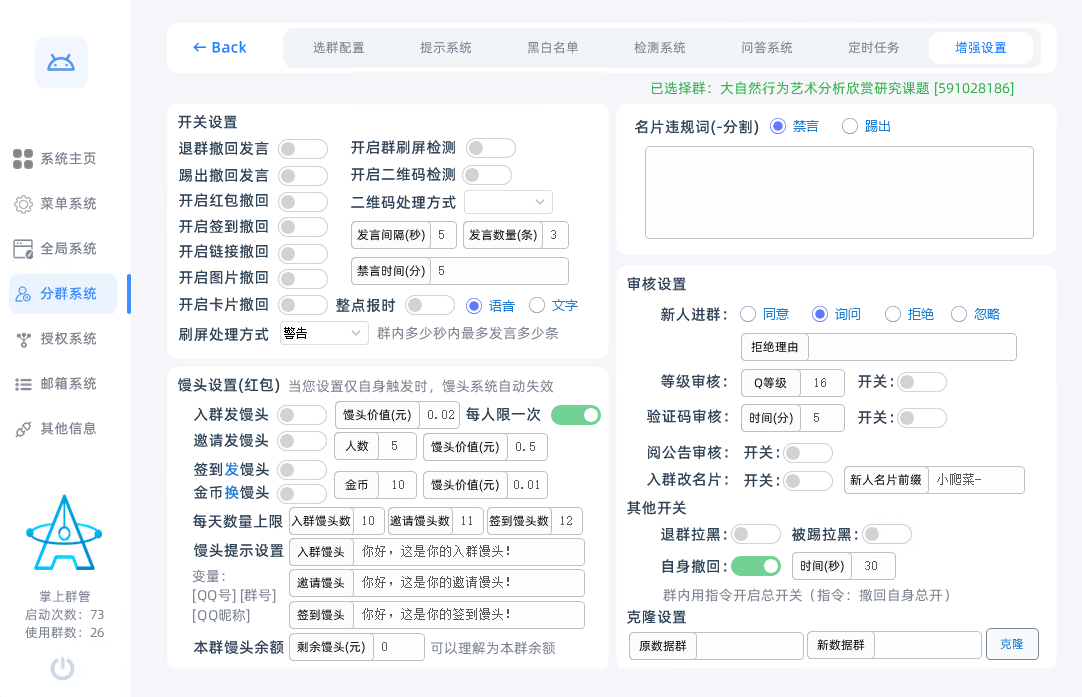This screenshot has height=697, width=1082.
Task: Select 踢出 radio for 名片违规词
Action: 849,126
